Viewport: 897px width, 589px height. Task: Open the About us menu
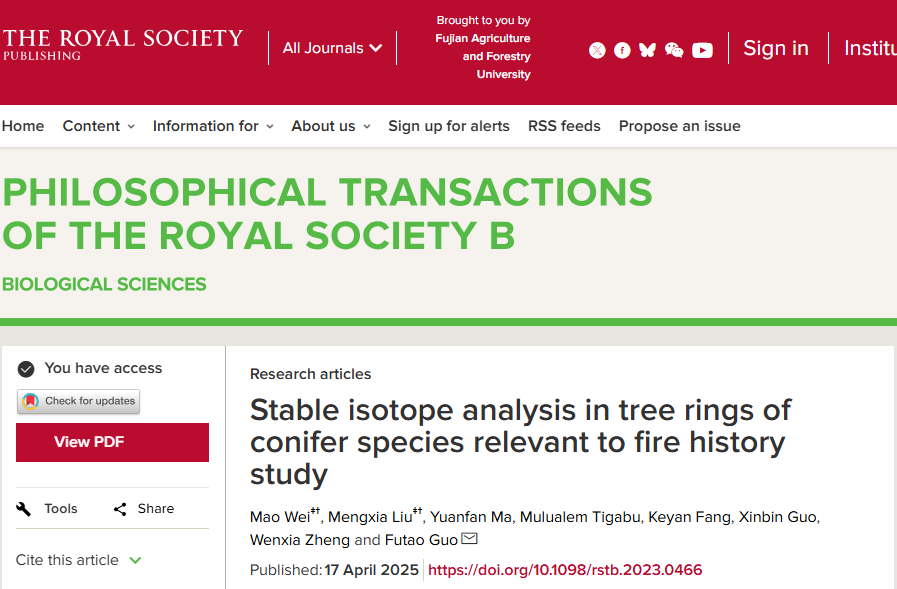point(330,126)
